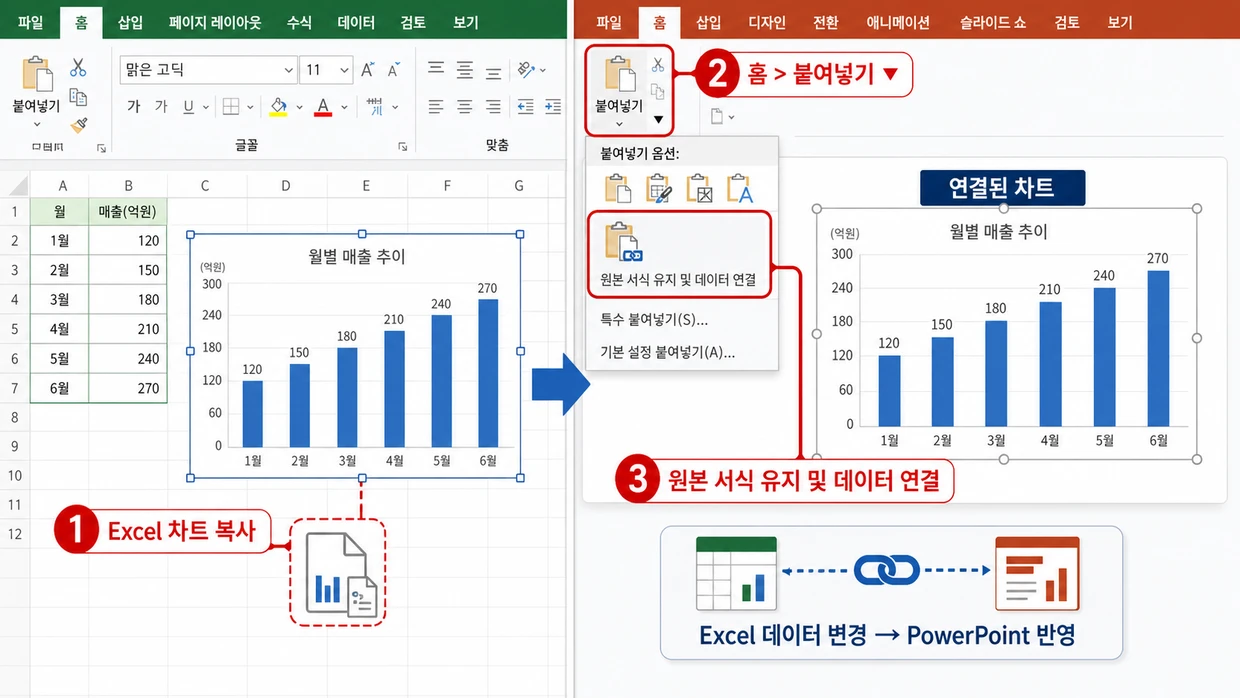The height and width of the screenshot is (698, 1240).
Task: Expand the borders dropdown arrow
Action: pyautogui.click(x=249, y=108)
